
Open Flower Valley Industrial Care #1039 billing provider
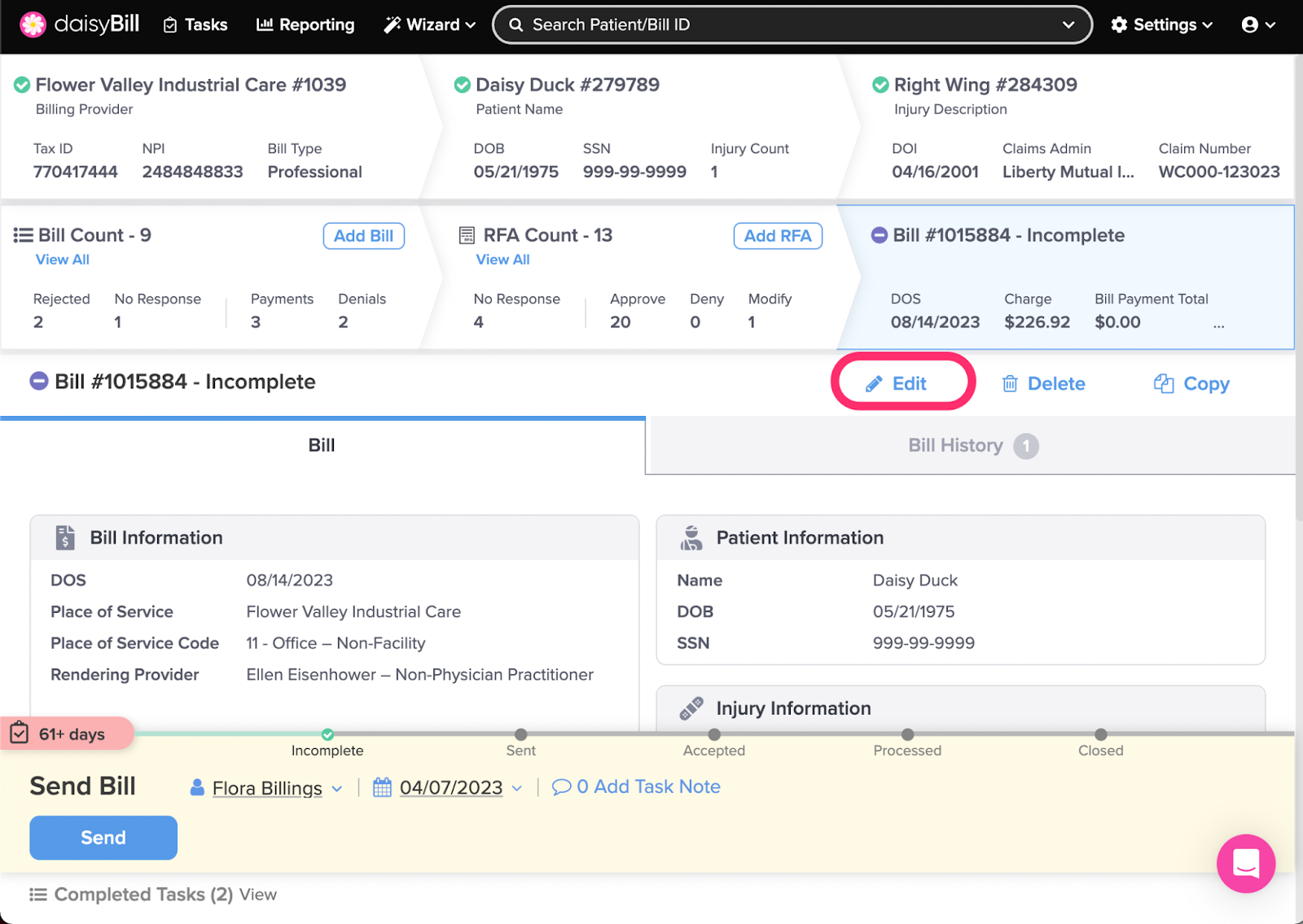(x=191, y=85)
